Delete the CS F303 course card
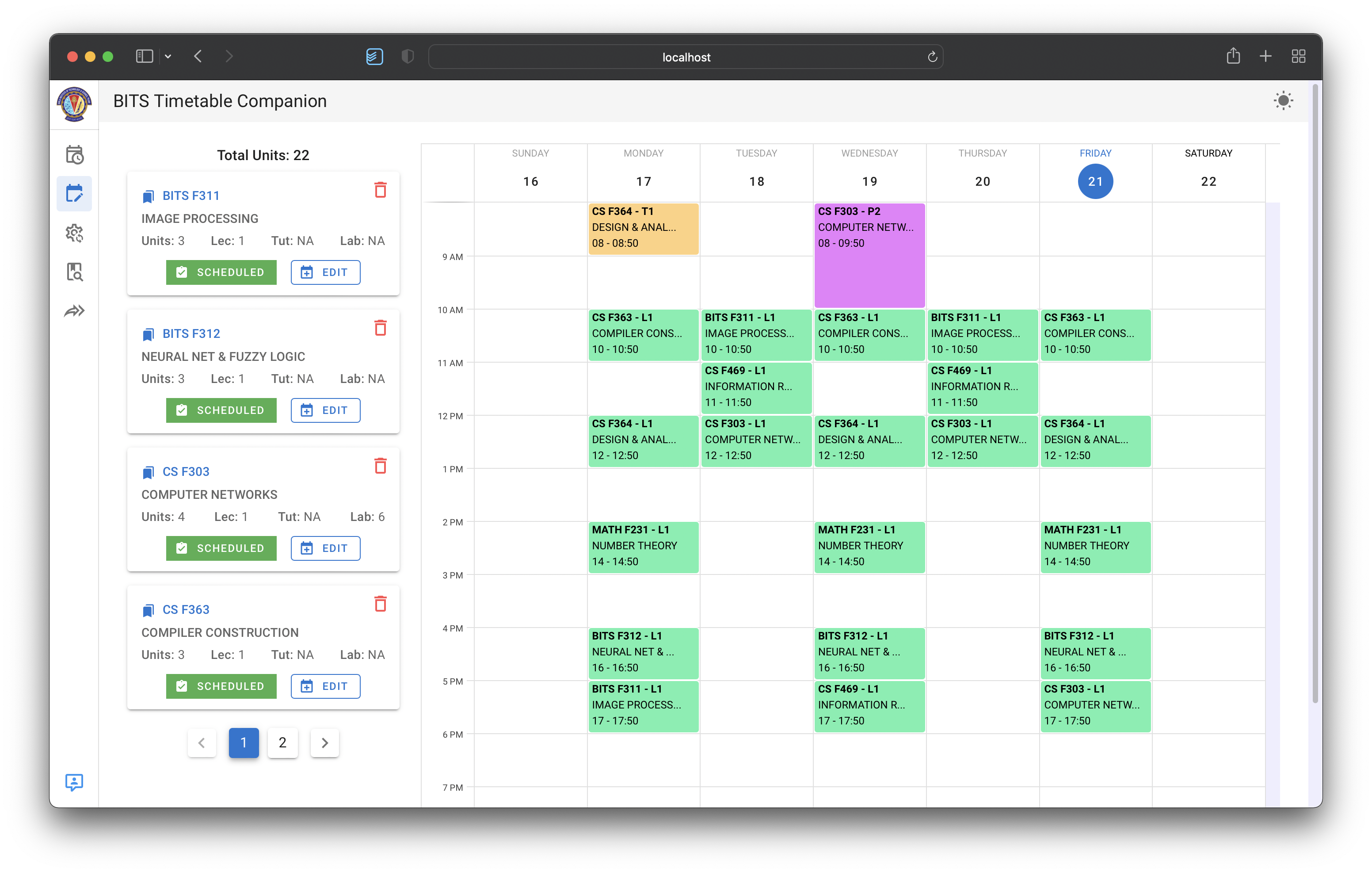 (x=380, y=466)
